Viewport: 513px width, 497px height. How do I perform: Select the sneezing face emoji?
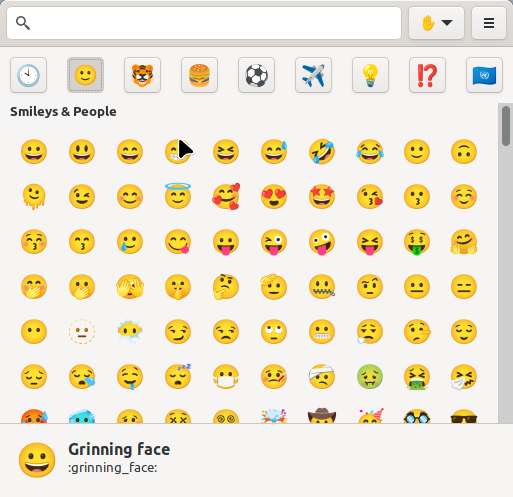click(464, 377)
